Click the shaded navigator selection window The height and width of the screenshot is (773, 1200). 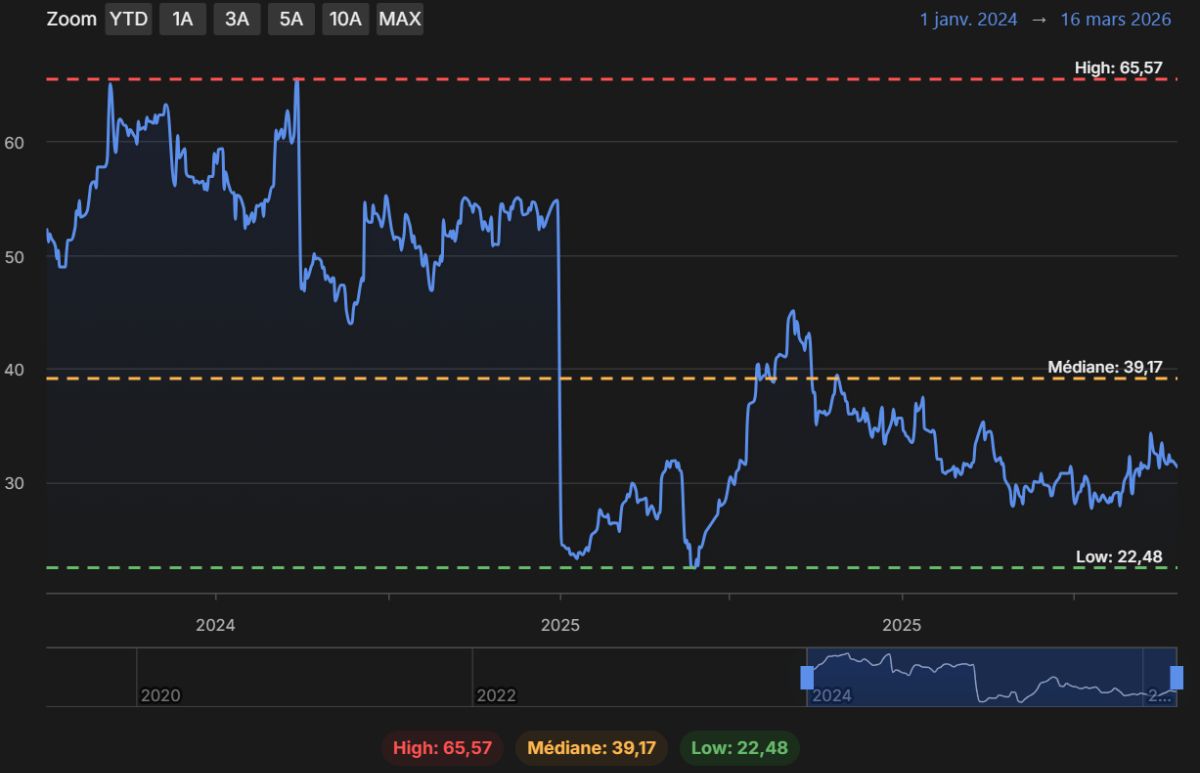(x=992, y=678)
